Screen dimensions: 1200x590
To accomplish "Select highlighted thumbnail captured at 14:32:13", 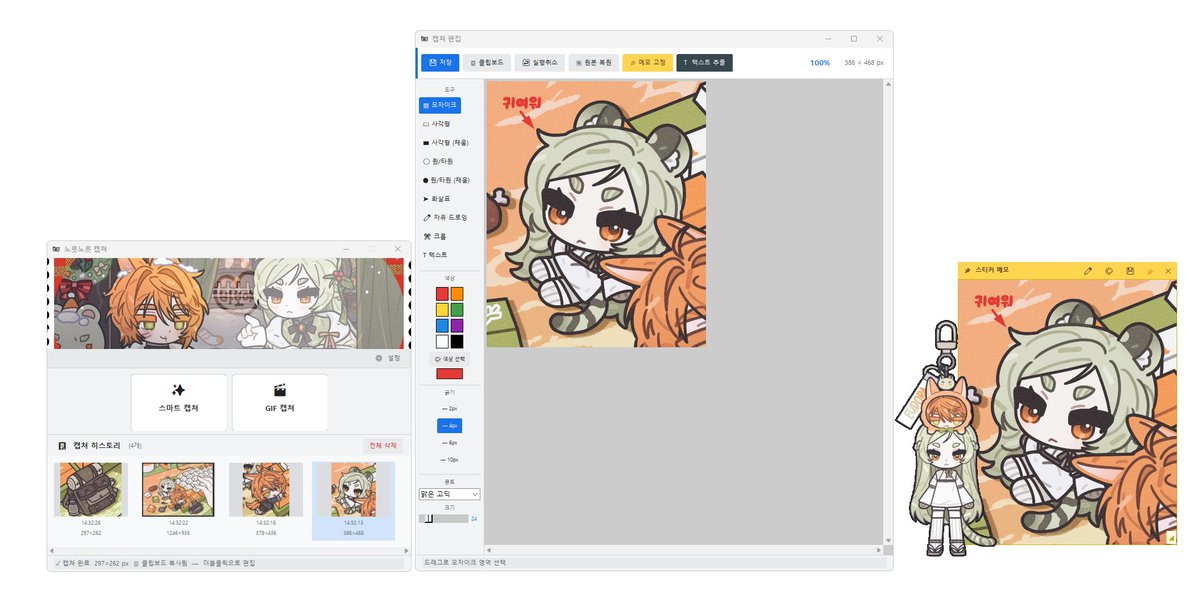I will click(353, 500).
